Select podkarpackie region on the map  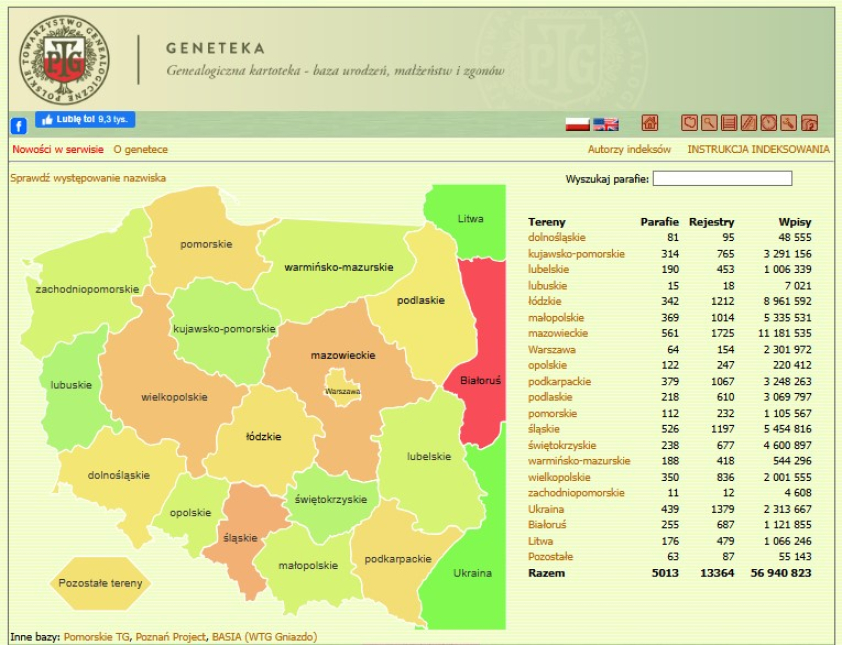click(398, 559)
